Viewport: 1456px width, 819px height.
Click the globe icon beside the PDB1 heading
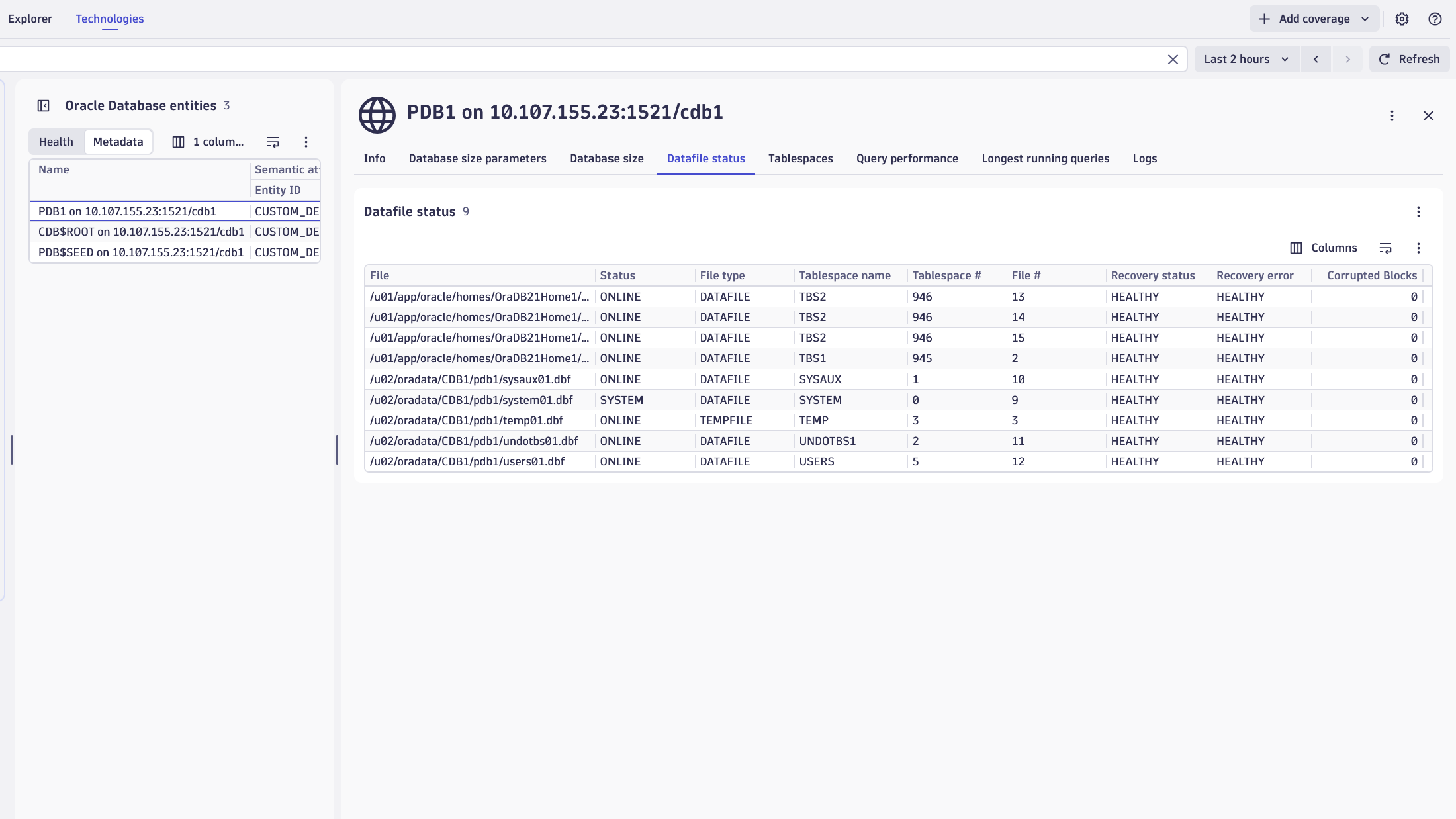377,113
